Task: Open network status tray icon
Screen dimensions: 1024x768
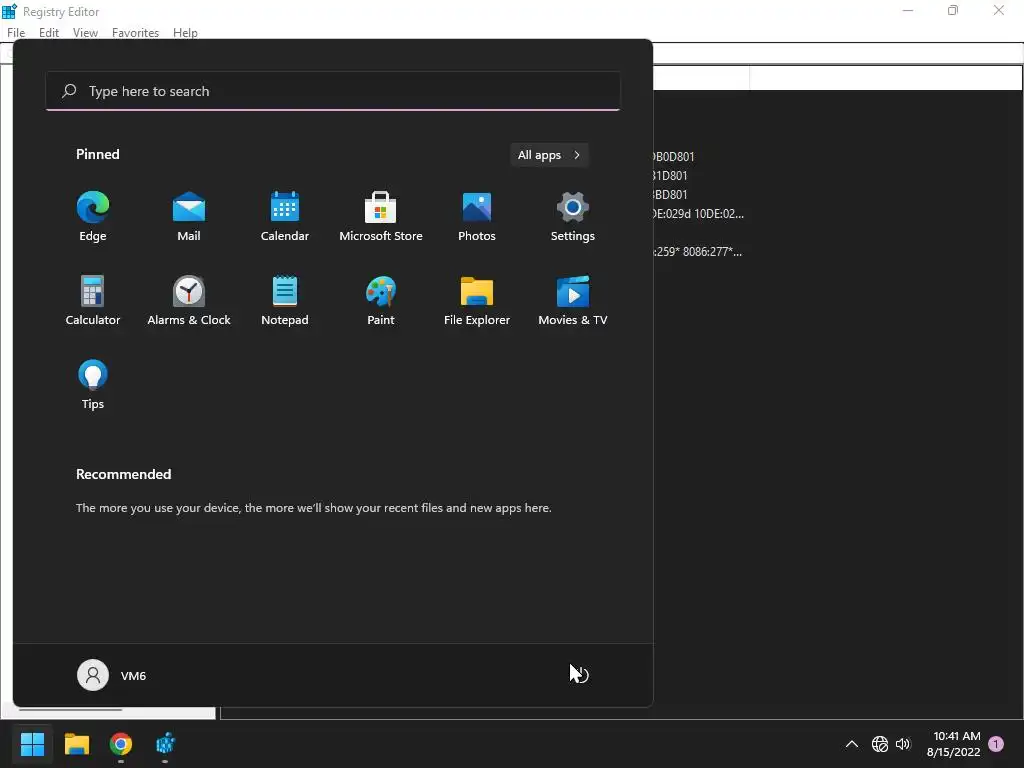Action: click(880, 744)
